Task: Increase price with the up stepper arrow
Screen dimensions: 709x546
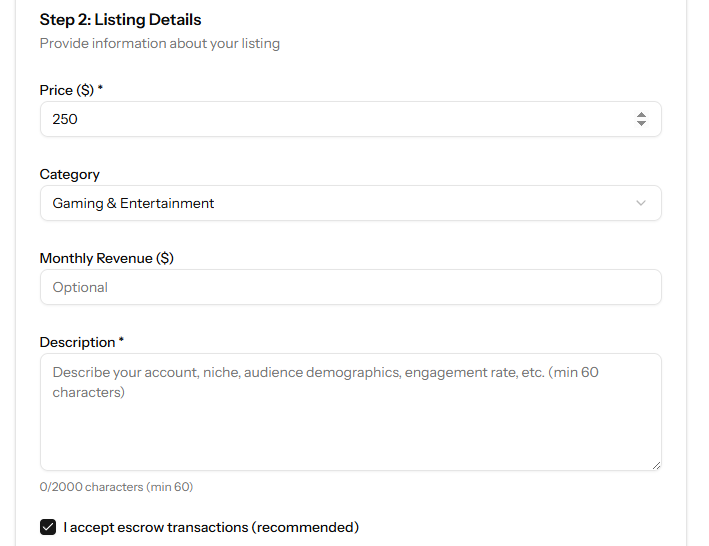Action: tap(641, 115)
